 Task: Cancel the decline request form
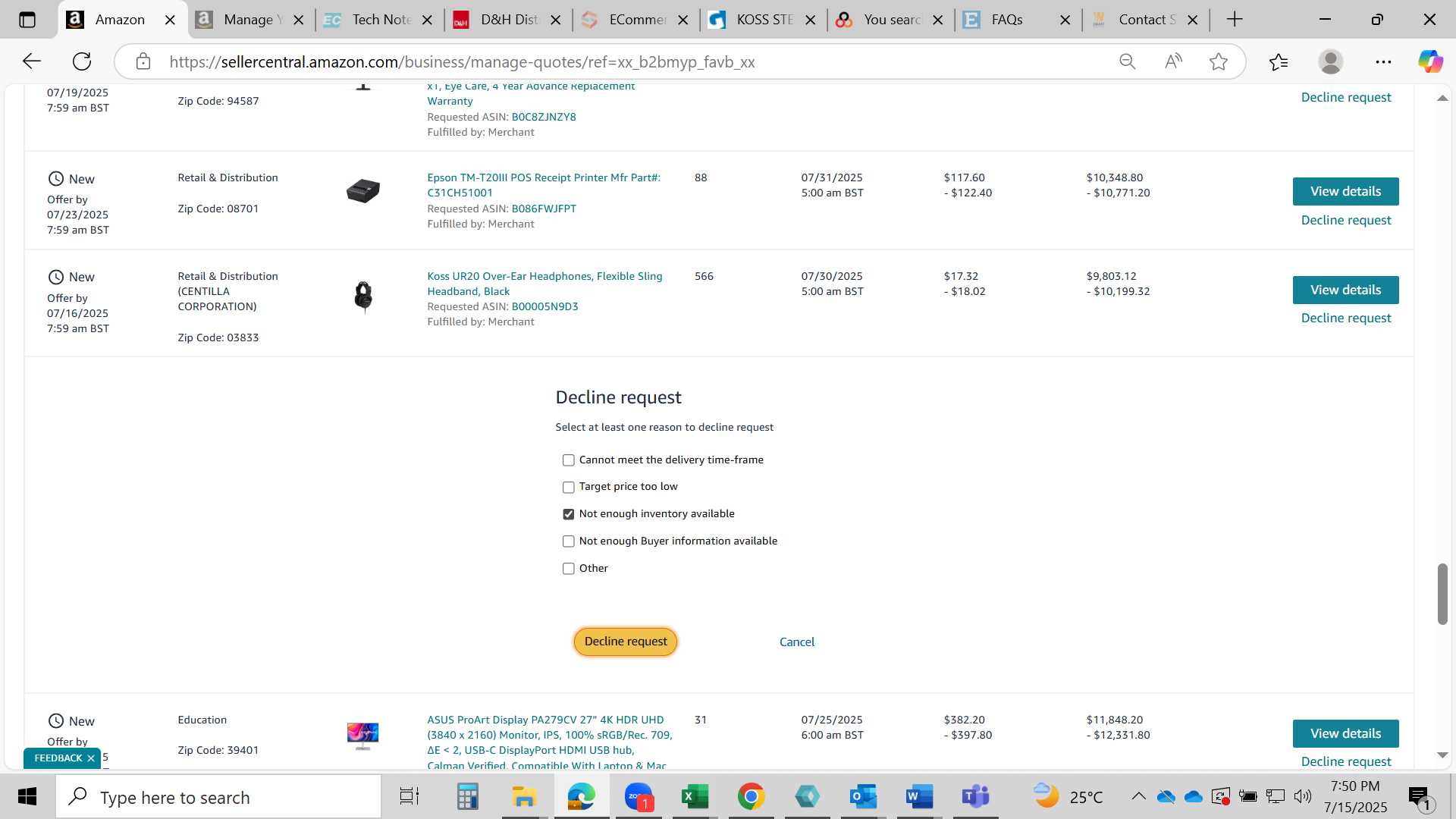click(x=797, y=642)
